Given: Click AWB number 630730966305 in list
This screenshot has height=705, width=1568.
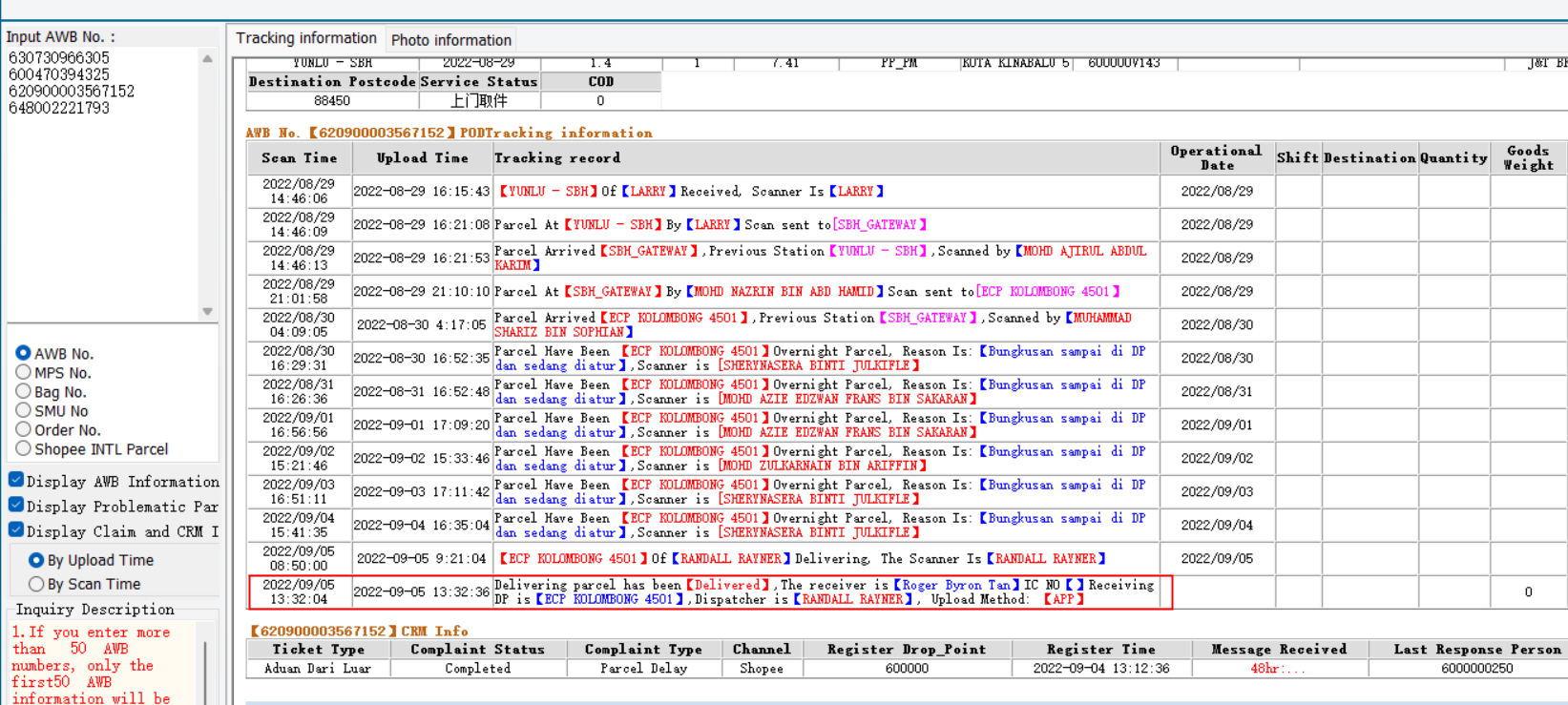Looking at the screenshot, I should coord(59,58).
